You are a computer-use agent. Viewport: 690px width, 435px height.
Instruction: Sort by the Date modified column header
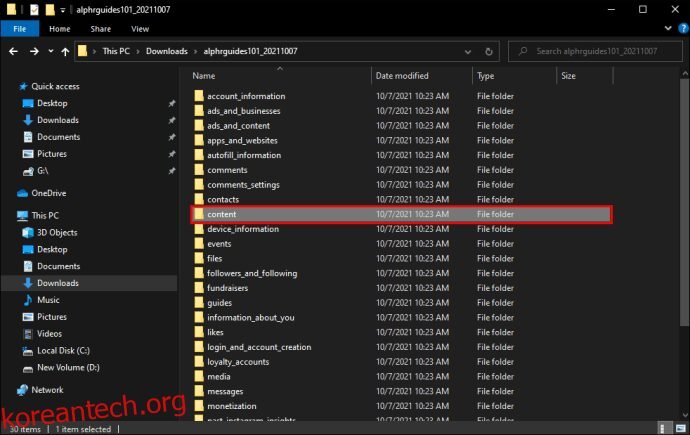[402, 76]
